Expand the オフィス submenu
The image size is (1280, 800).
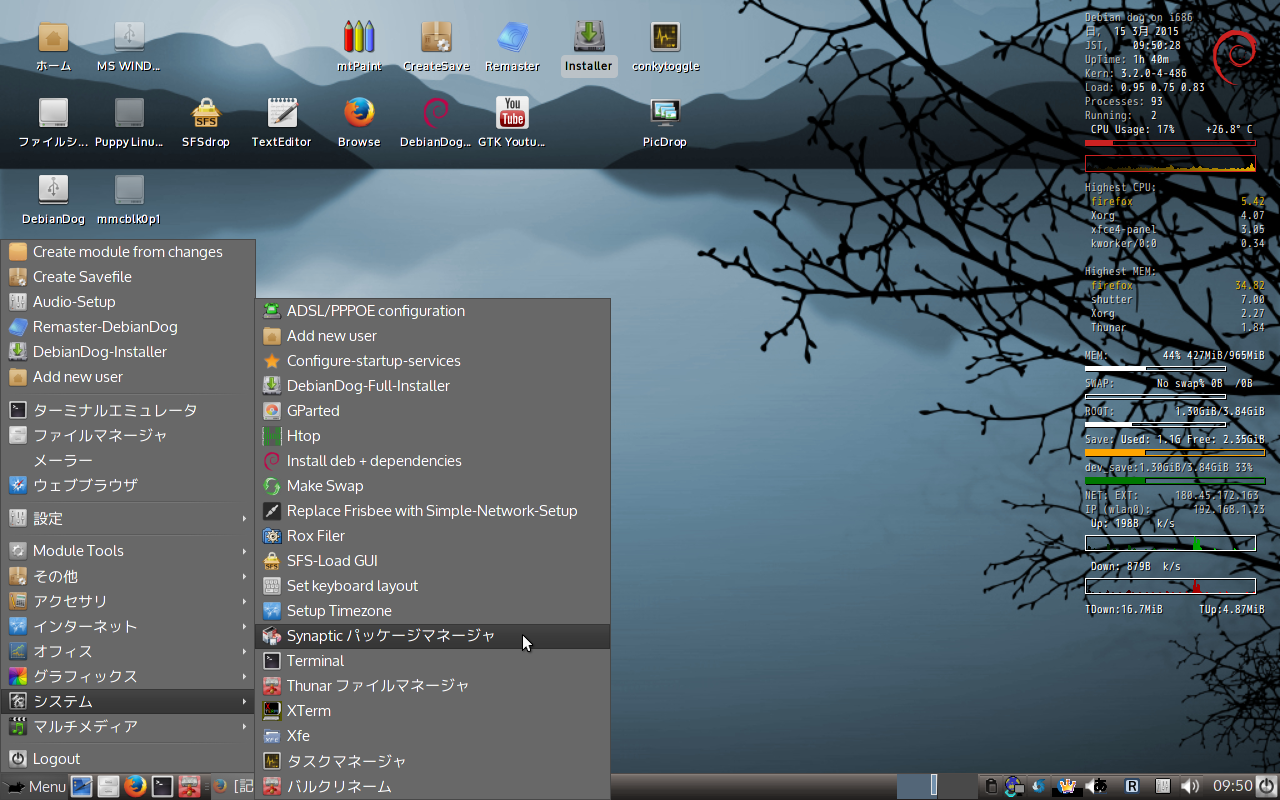coord(128,651)
